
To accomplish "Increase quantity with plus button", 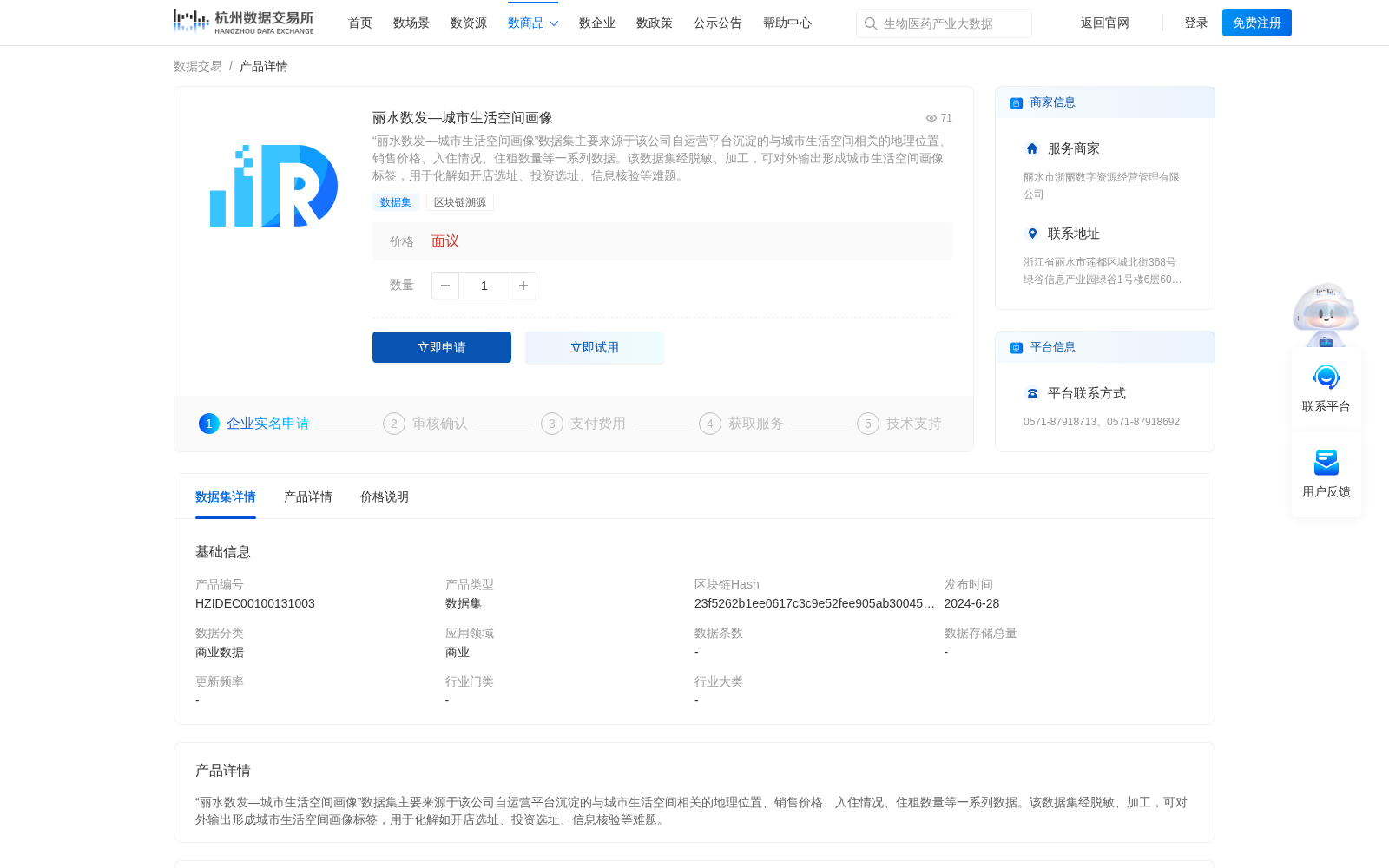I will click(x=523, y=286).
